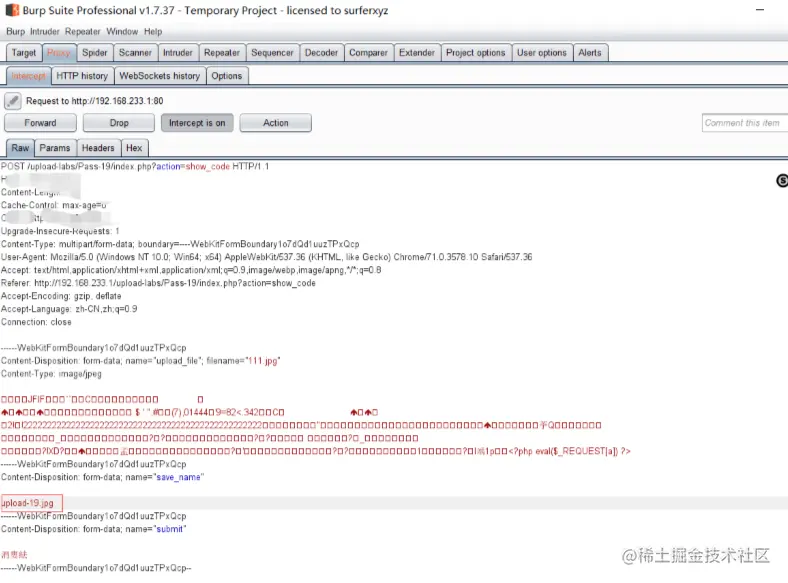Show the Headers request view tab
Image resolution: width=788 pixels, height=583 pixels.
[98, 148]
